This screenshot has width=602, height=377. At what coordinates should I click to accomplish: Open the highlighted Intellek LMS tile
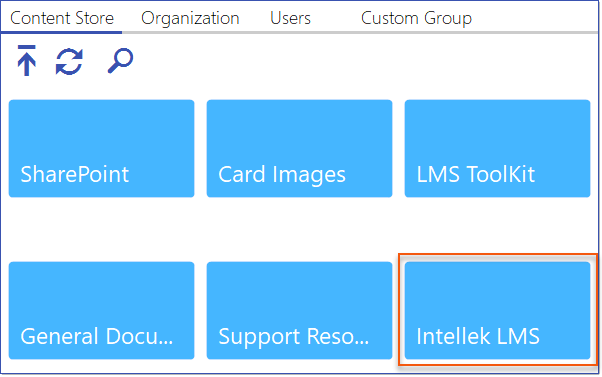click(x=498, y=311)
